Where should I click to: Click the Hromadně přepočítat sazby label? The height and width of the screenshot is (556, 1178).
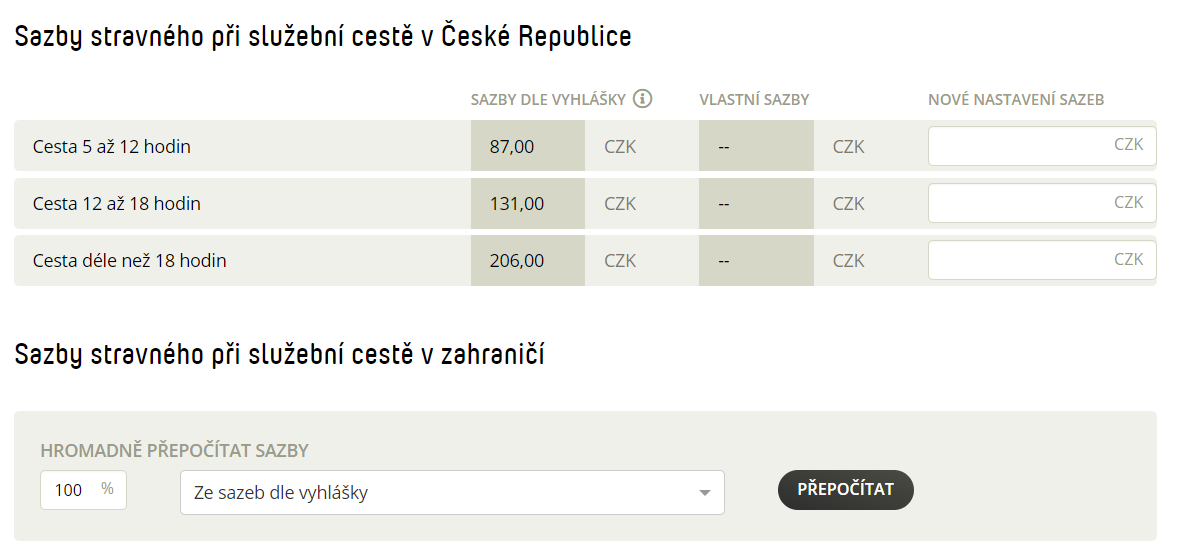174,451
